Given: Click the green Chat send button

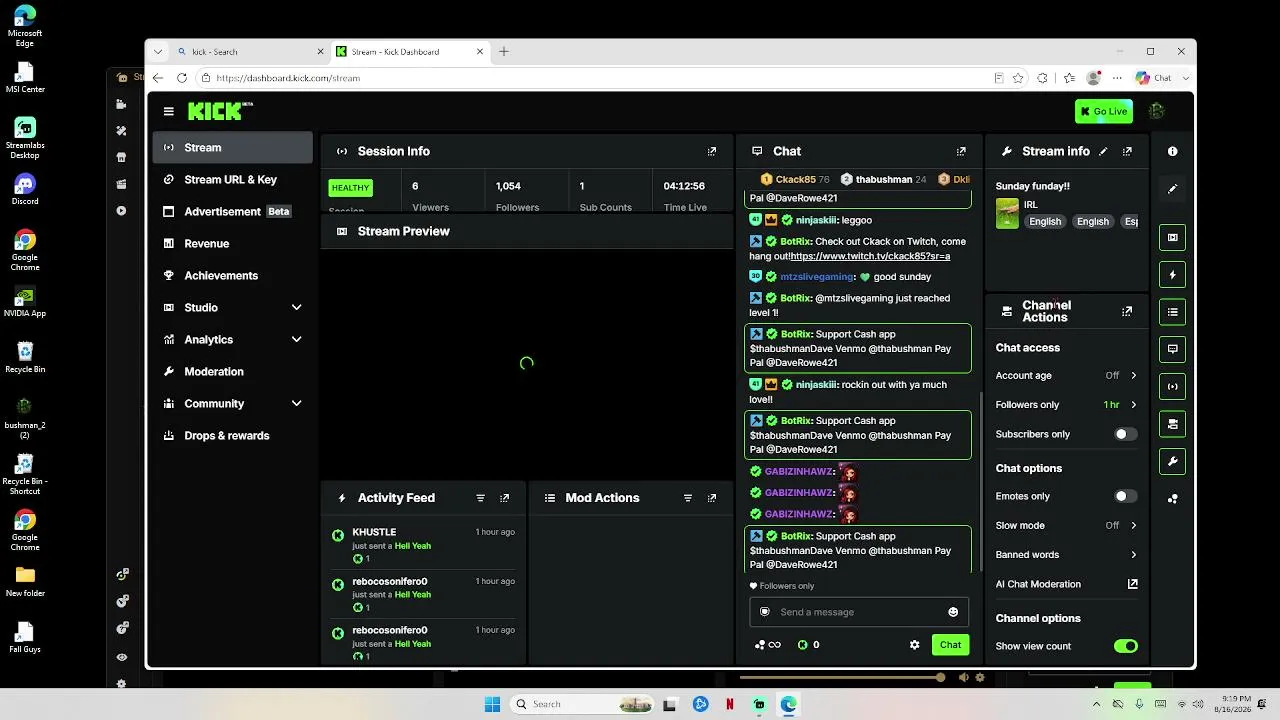Looking at the screenshot, I should coord(950,645).
